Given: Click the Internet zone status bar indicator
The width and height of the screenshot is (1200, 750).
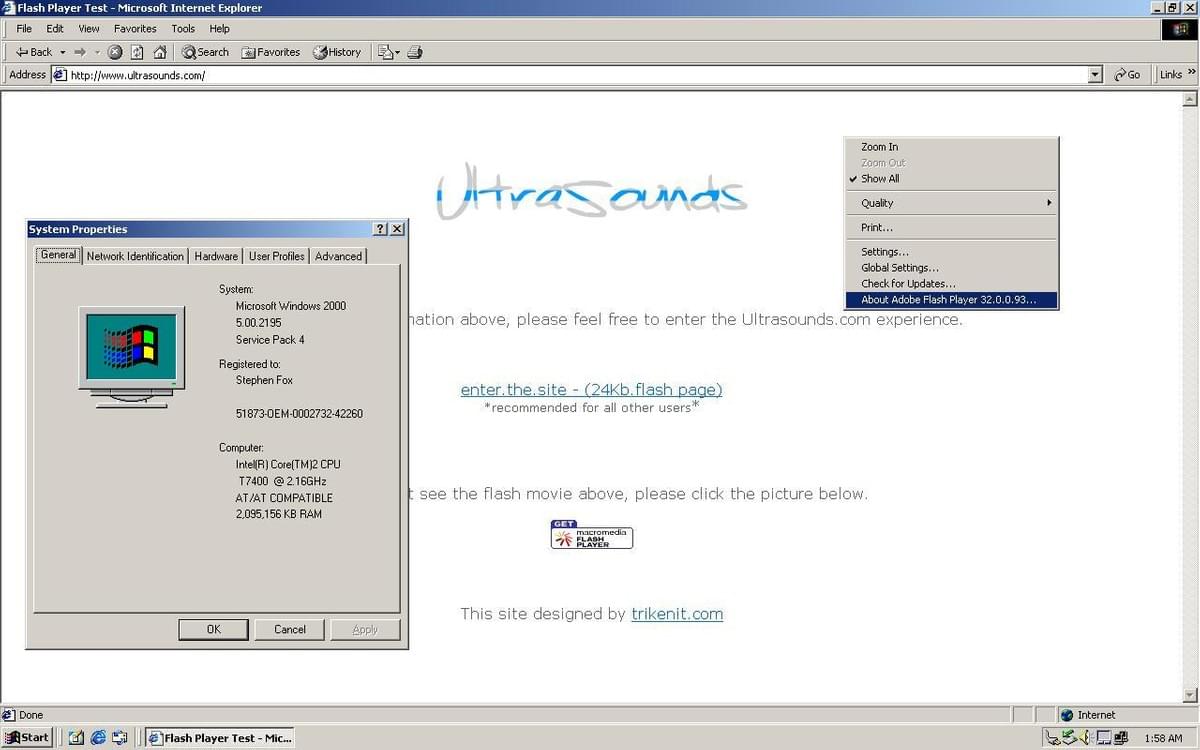Looking at the screenshot, I should coord(1125,715).
